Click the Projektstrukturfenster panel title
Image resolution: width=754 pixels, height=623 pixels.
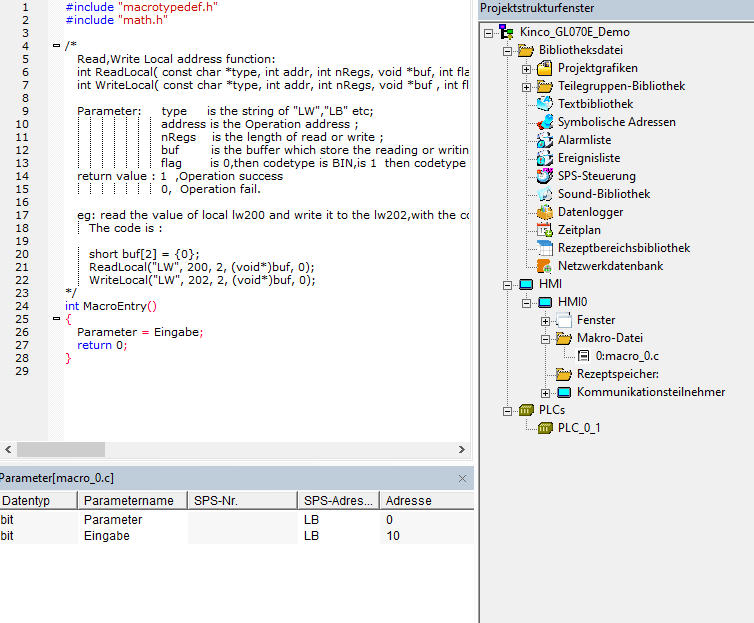tap(537, 8)
